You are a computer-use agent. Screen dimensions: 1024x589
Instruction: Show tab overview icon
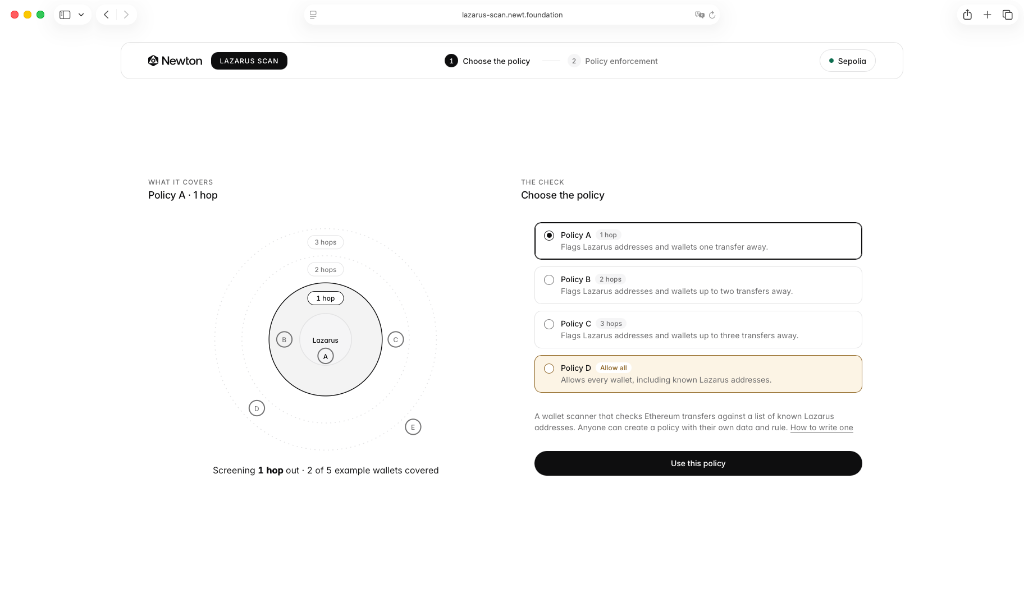pos(1008,14)
